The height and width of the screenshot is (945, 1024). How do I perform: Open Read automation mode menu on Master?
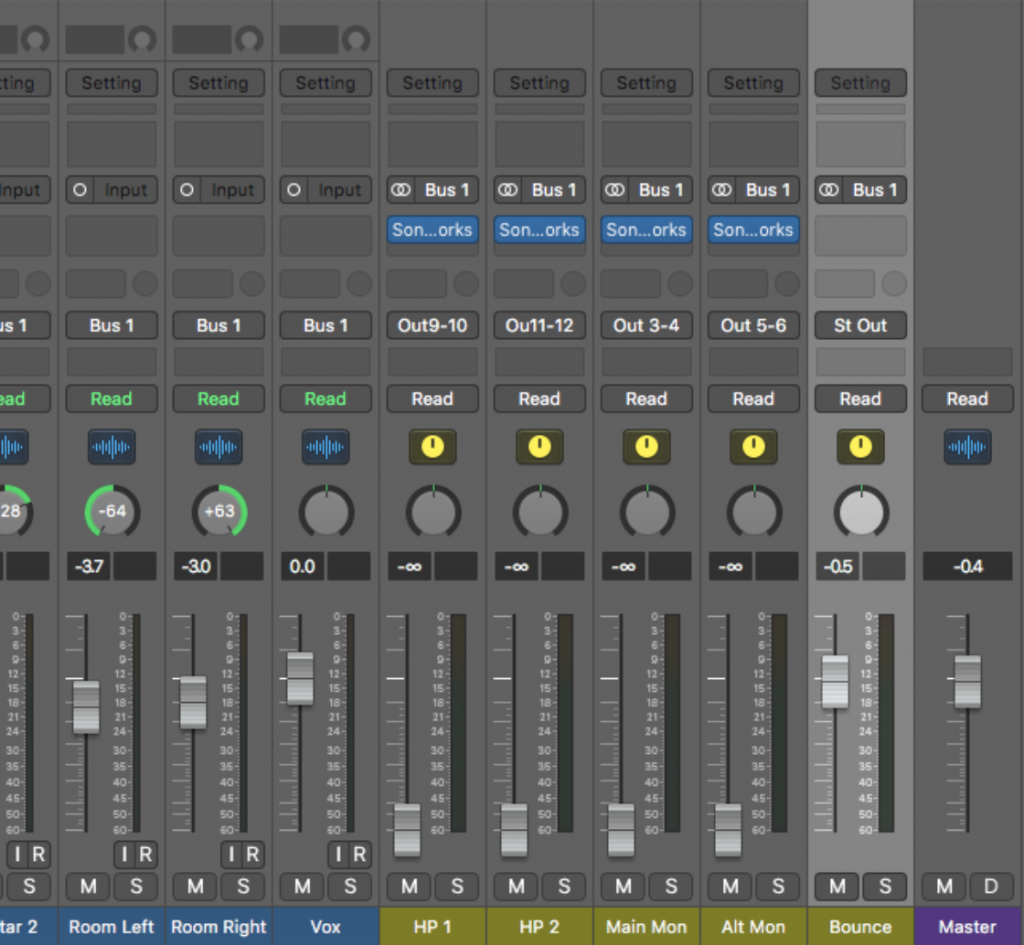point(967,399)
